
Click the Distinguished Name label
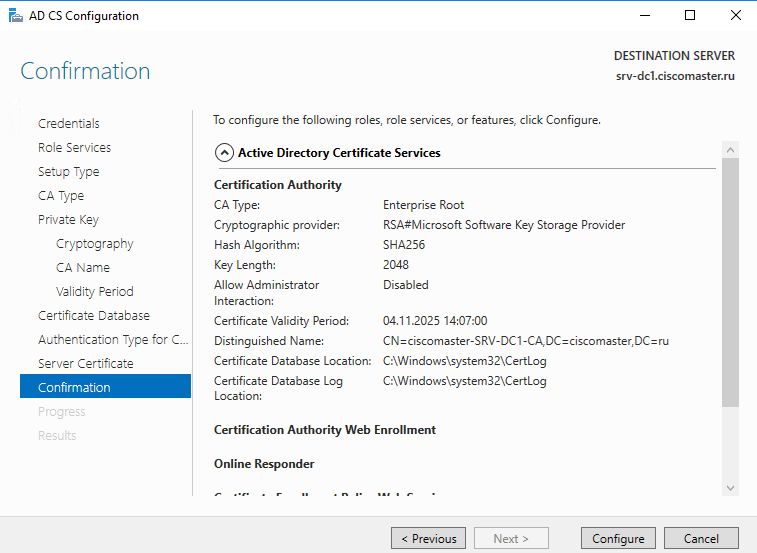[x=269, y=341]
